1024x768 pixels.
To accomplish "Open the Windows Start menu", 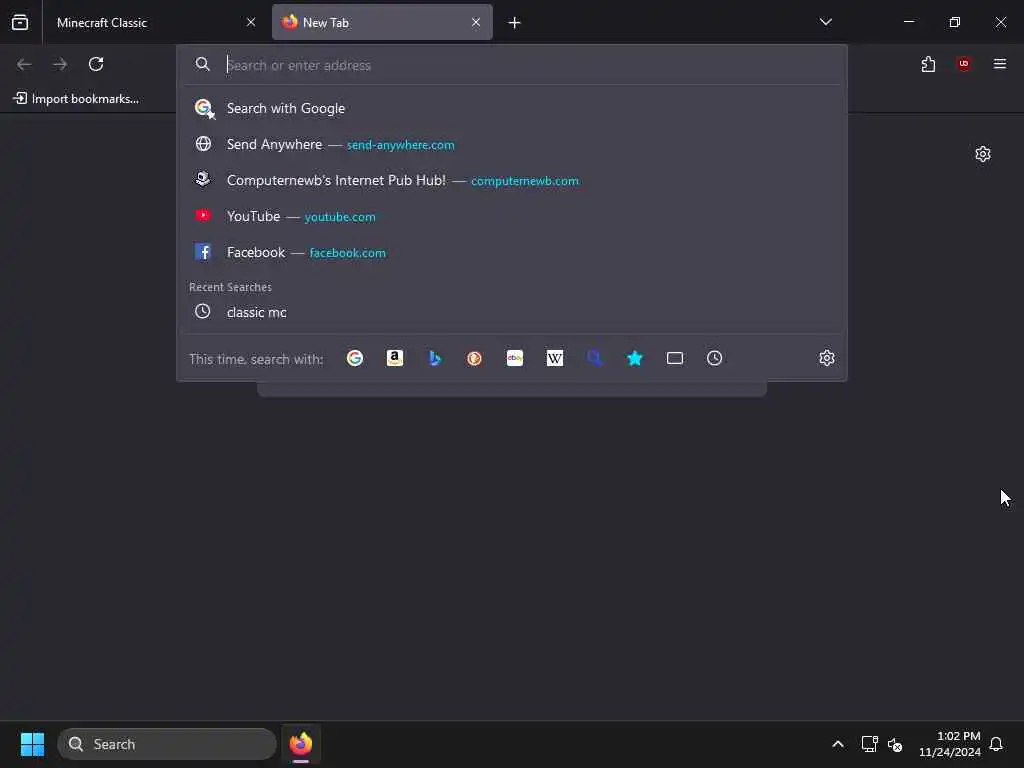I will [32, 744].
